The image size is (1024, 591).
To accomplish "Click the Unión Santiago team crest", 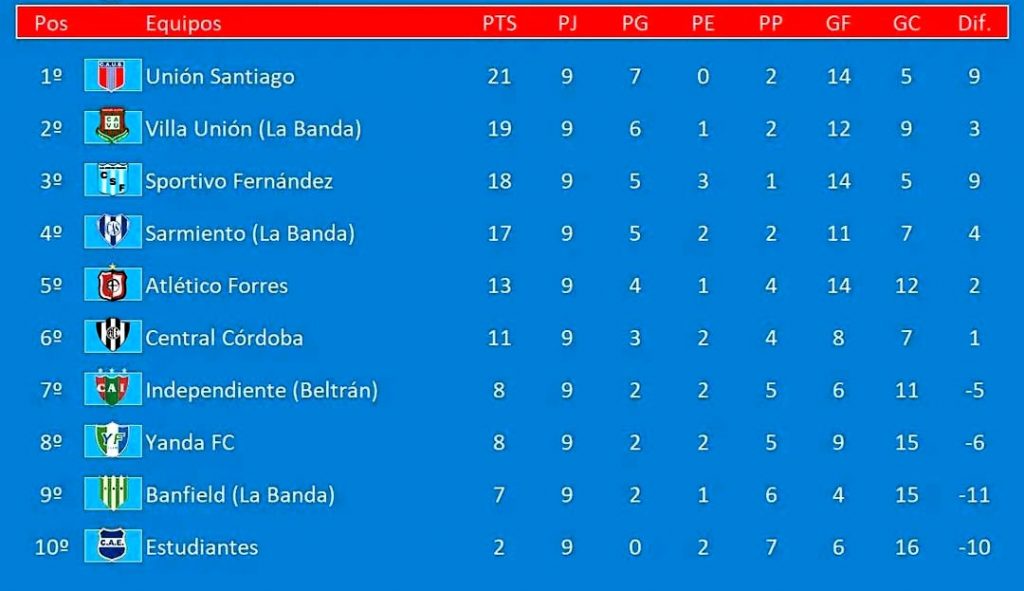I will (x=112, y=75).
